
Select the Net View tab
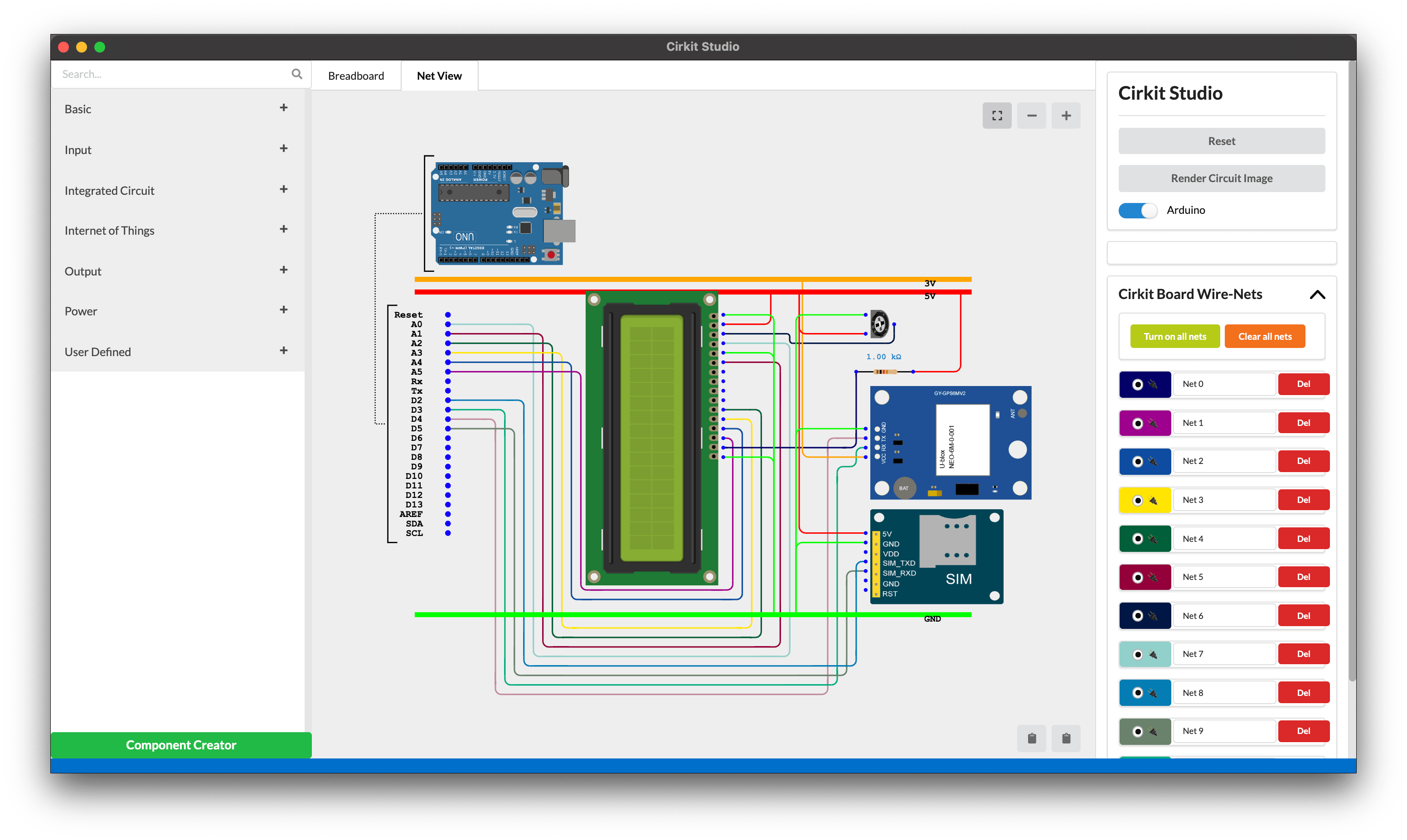coord(439,76)
